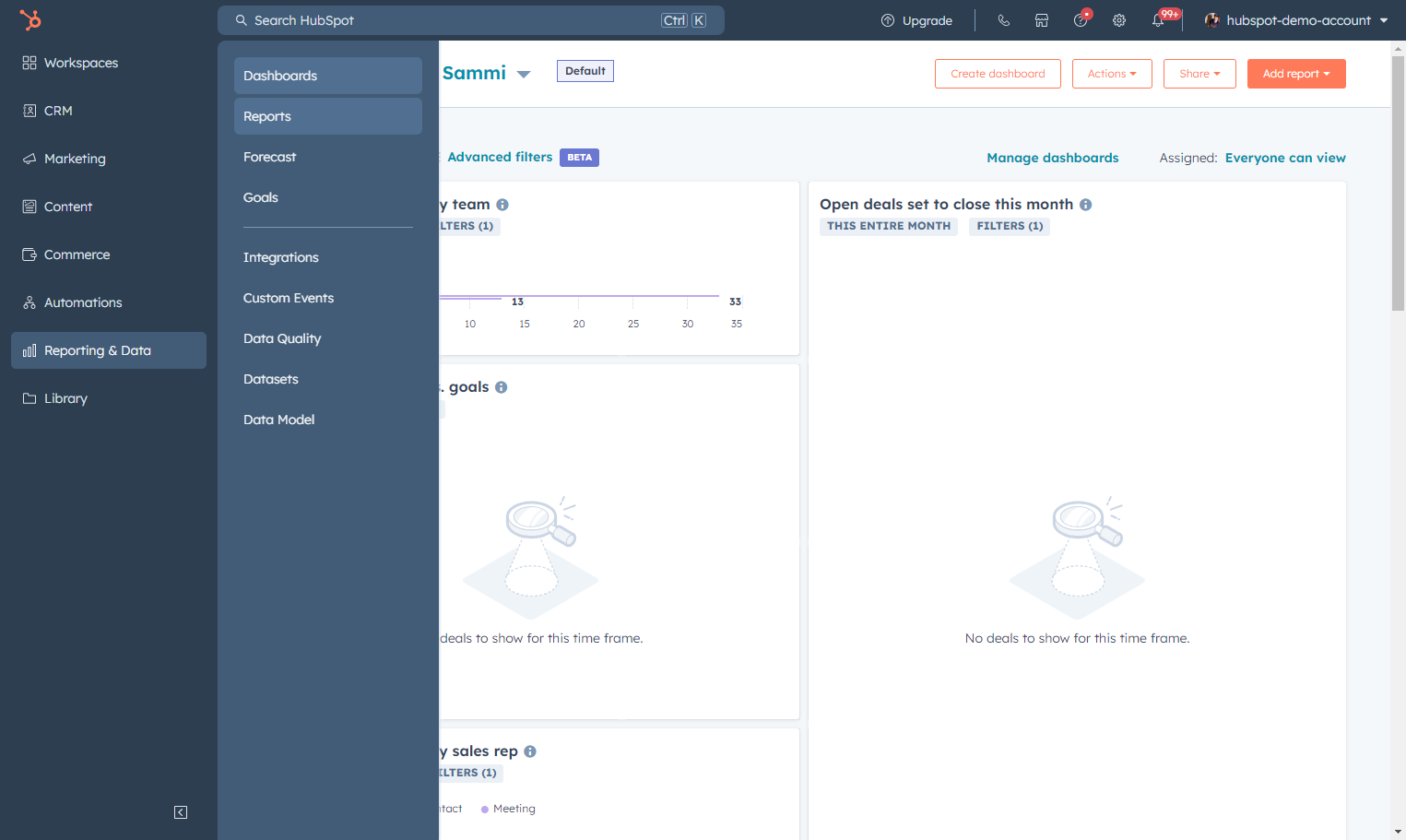The height and width of the screenshot is (840, 1406).
Task: Select Reporting & Data in sidebar
Action: (x=109, y=350)
